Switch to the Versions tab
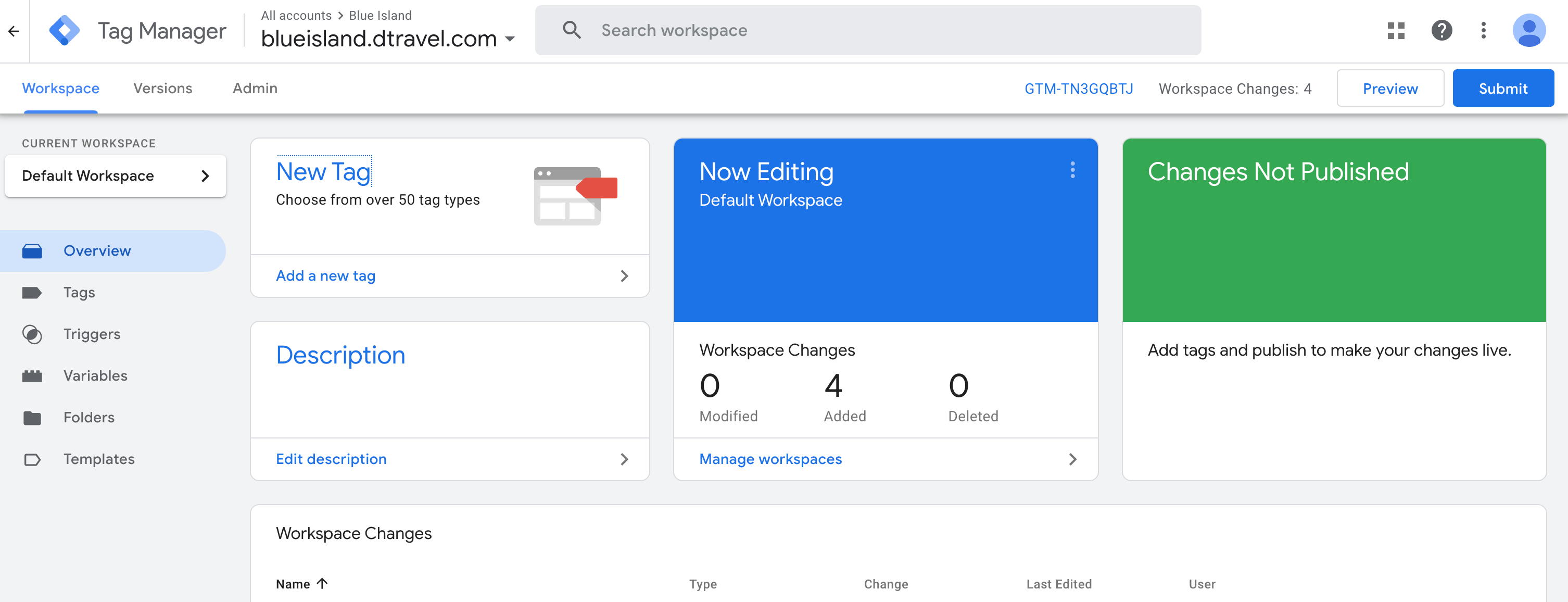 click(x=162, y=88)
